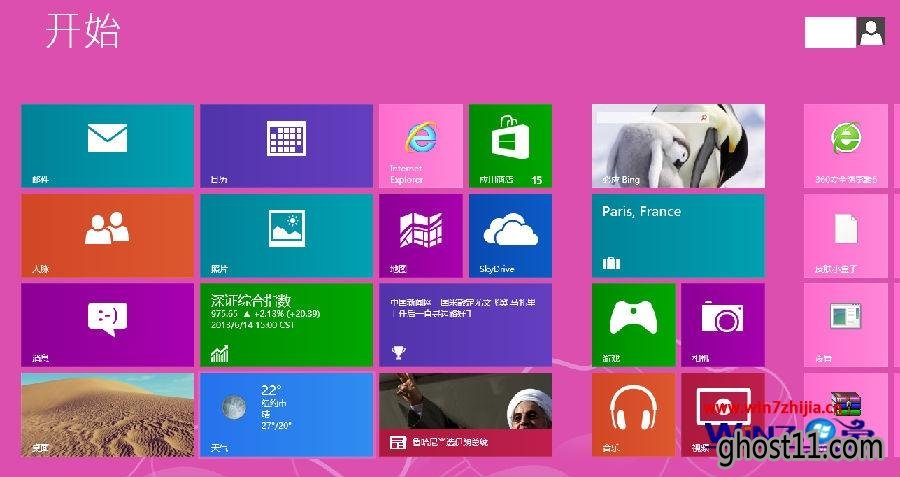The image size is (900, 477).
Task: Open the WinRAR books tile
Action: pos(846,415)
